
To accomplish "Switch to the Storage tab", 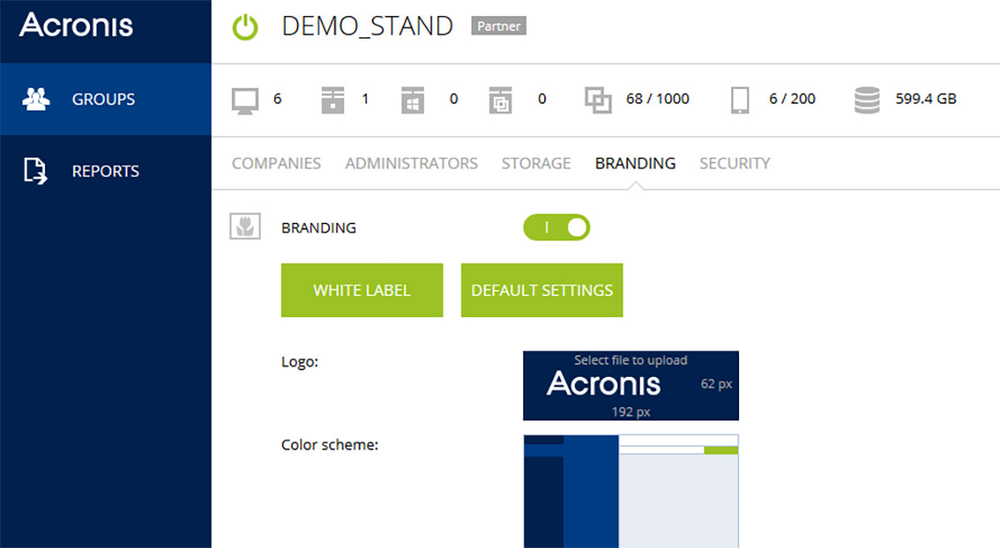I will 536,163.
